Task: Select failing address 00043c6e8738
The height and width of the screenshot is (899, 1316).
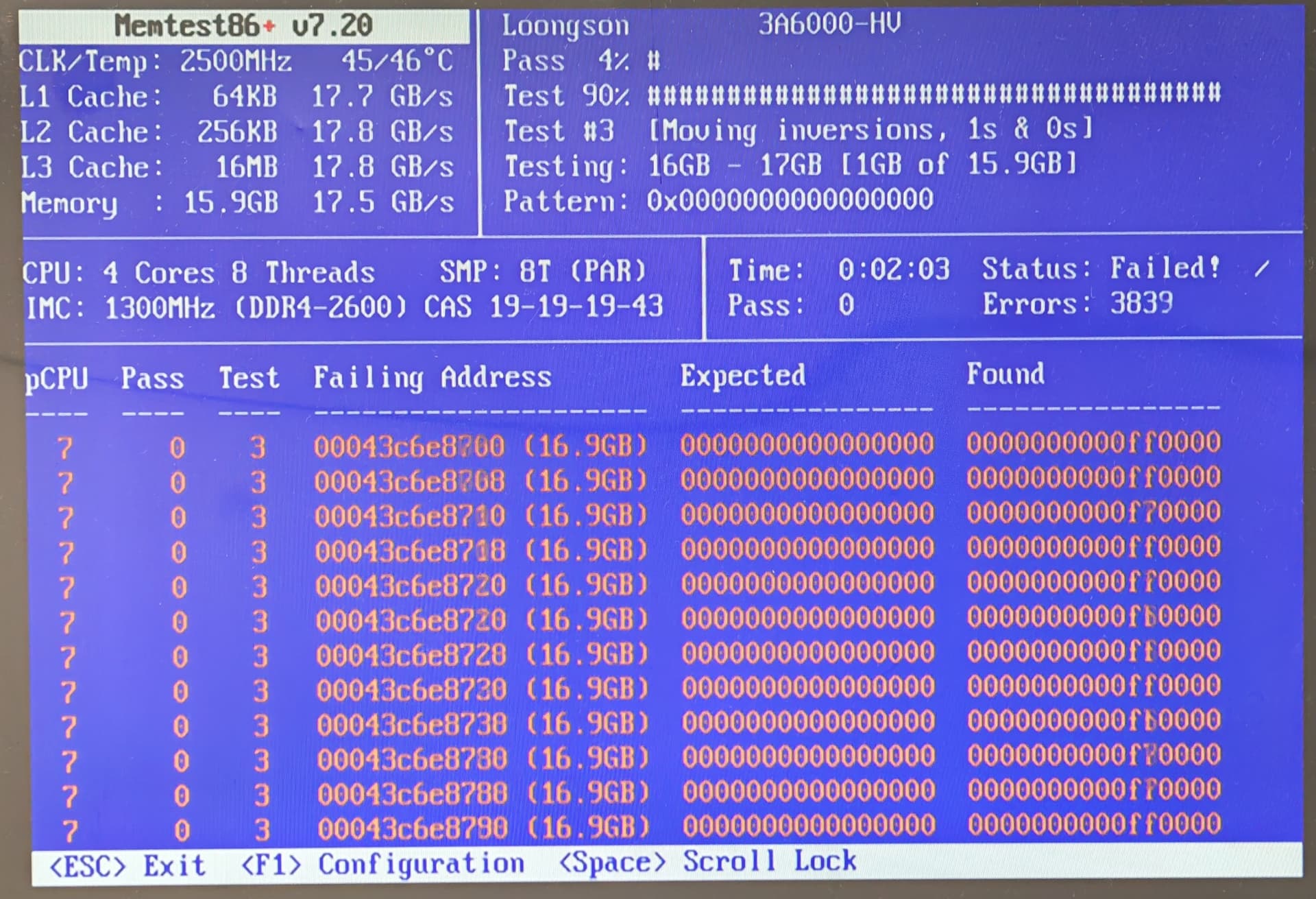Action: [x=412, y=726]
